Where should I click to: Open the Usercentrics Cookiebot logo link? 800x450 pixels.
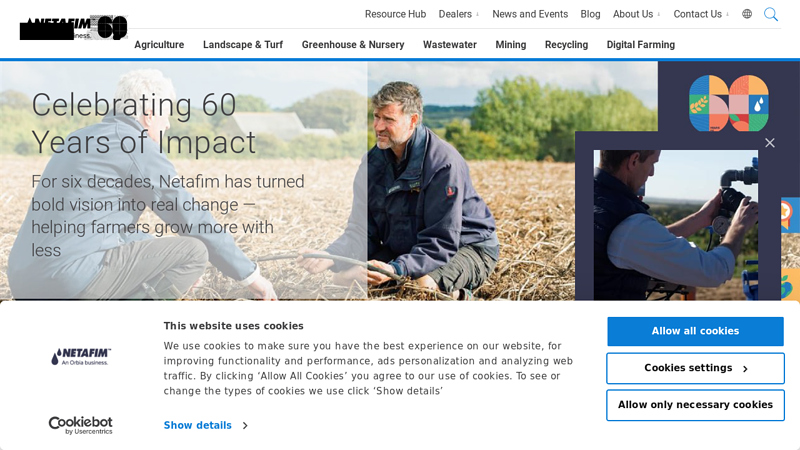pos(81,425)
